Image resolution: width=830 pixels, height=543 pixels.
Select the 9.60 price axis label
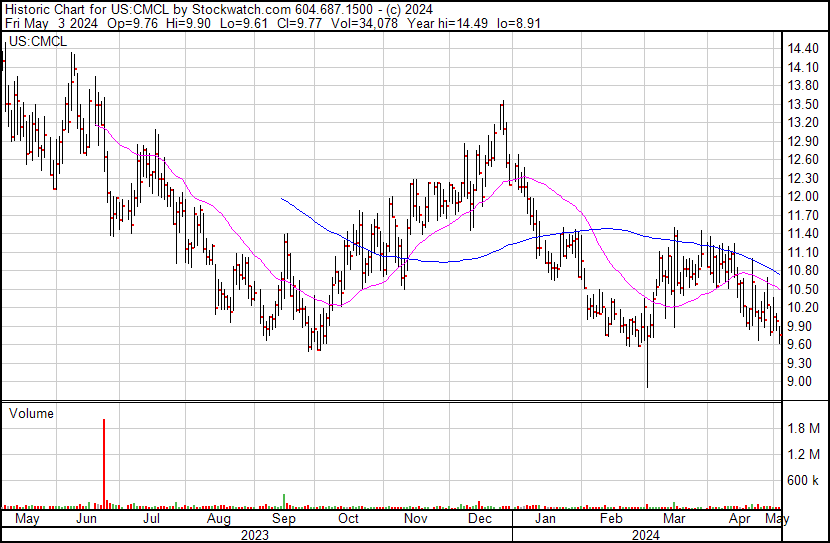pos(799,345)
